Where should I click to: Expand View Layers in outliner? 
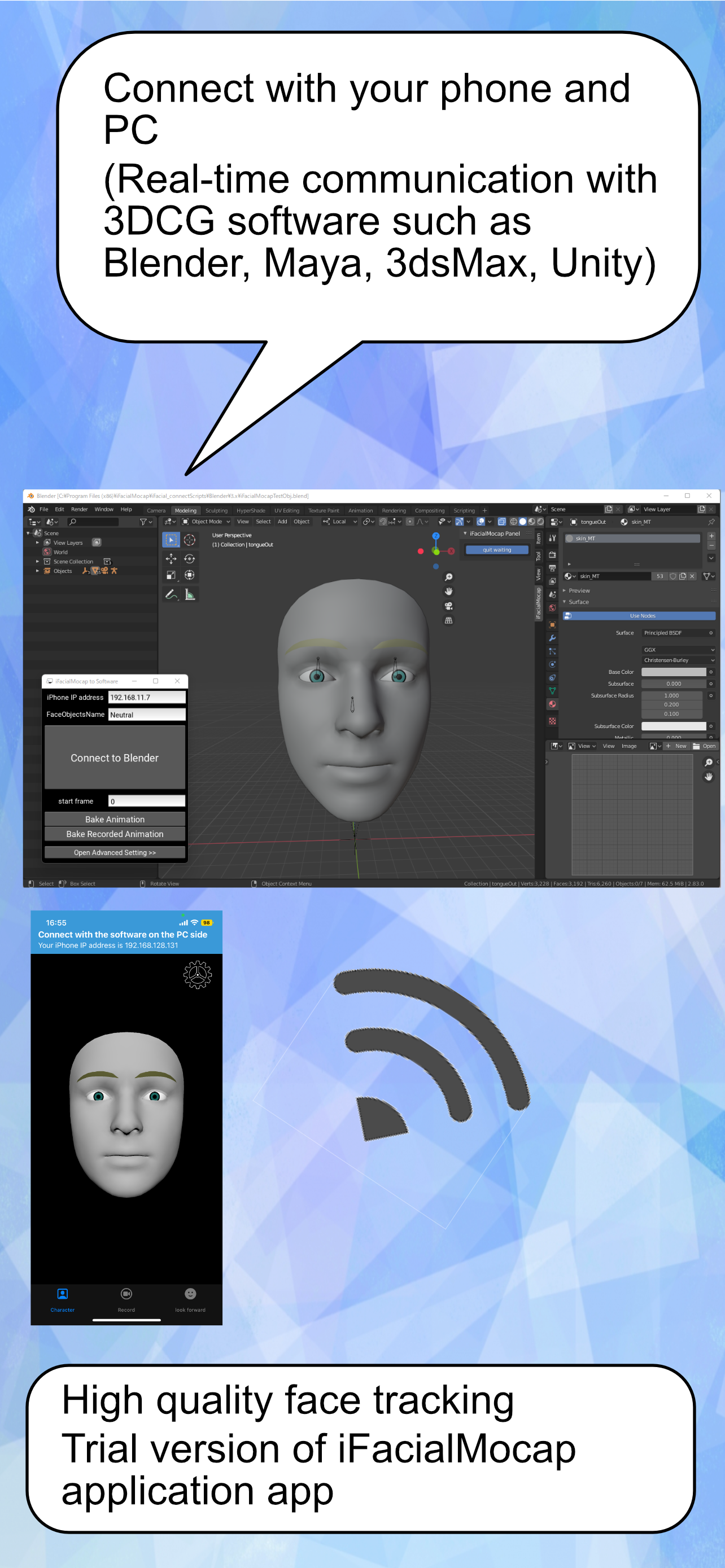click(37, 542)
